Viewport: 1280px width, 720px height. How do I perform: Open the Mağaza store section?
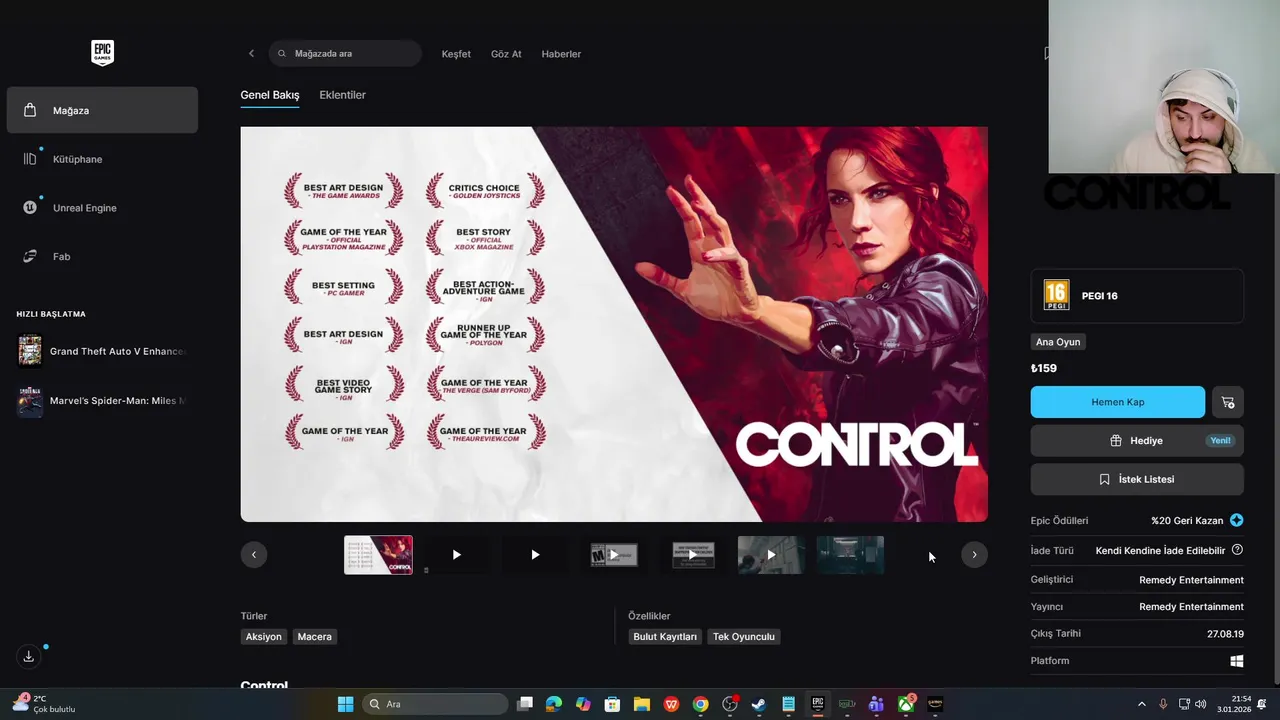pos(102,110)
